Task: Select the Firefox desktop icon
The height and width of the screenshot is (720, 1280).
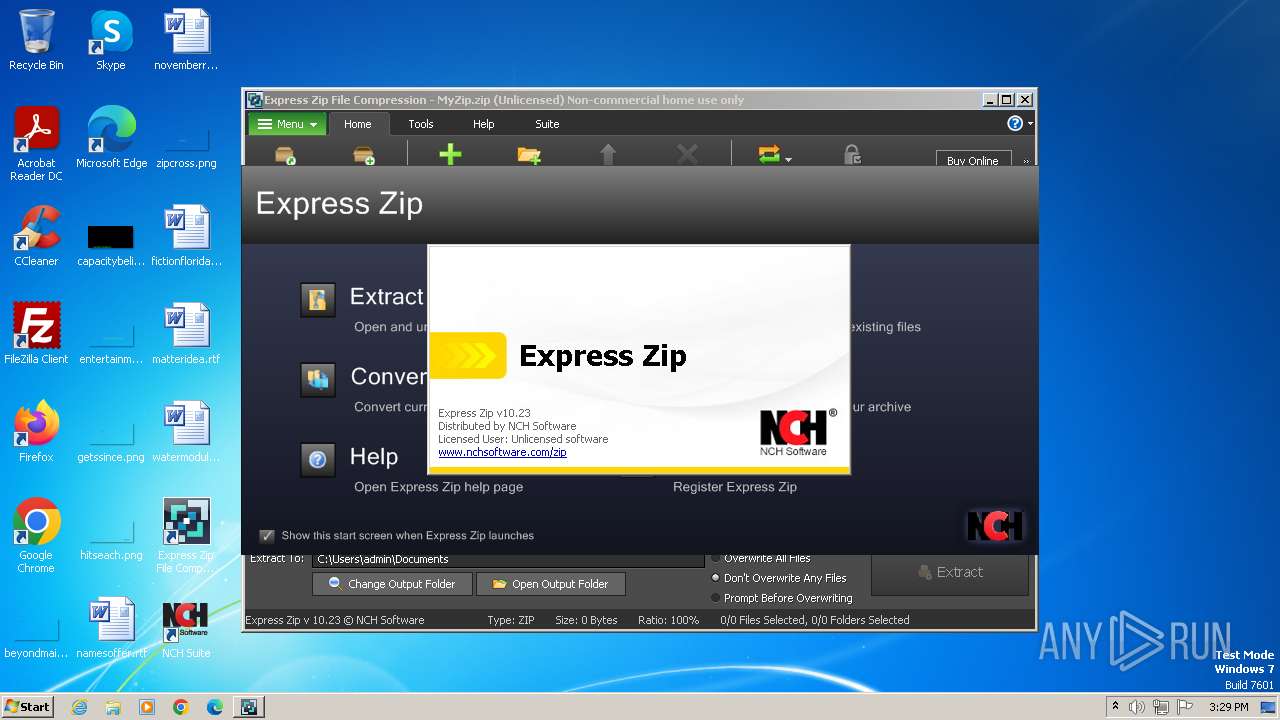Action: (x=36, y=431)
